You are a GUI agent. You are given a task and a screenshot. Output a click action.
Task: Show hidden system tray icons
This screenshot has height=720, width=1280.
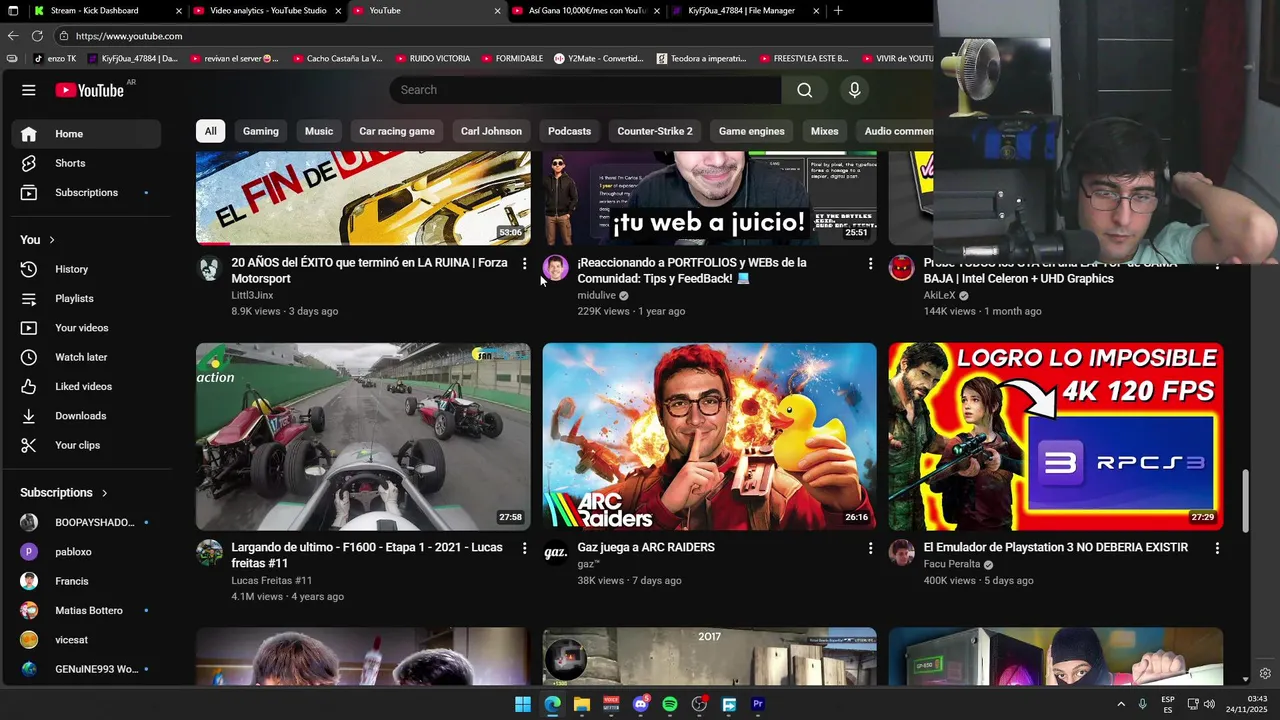1120,704
